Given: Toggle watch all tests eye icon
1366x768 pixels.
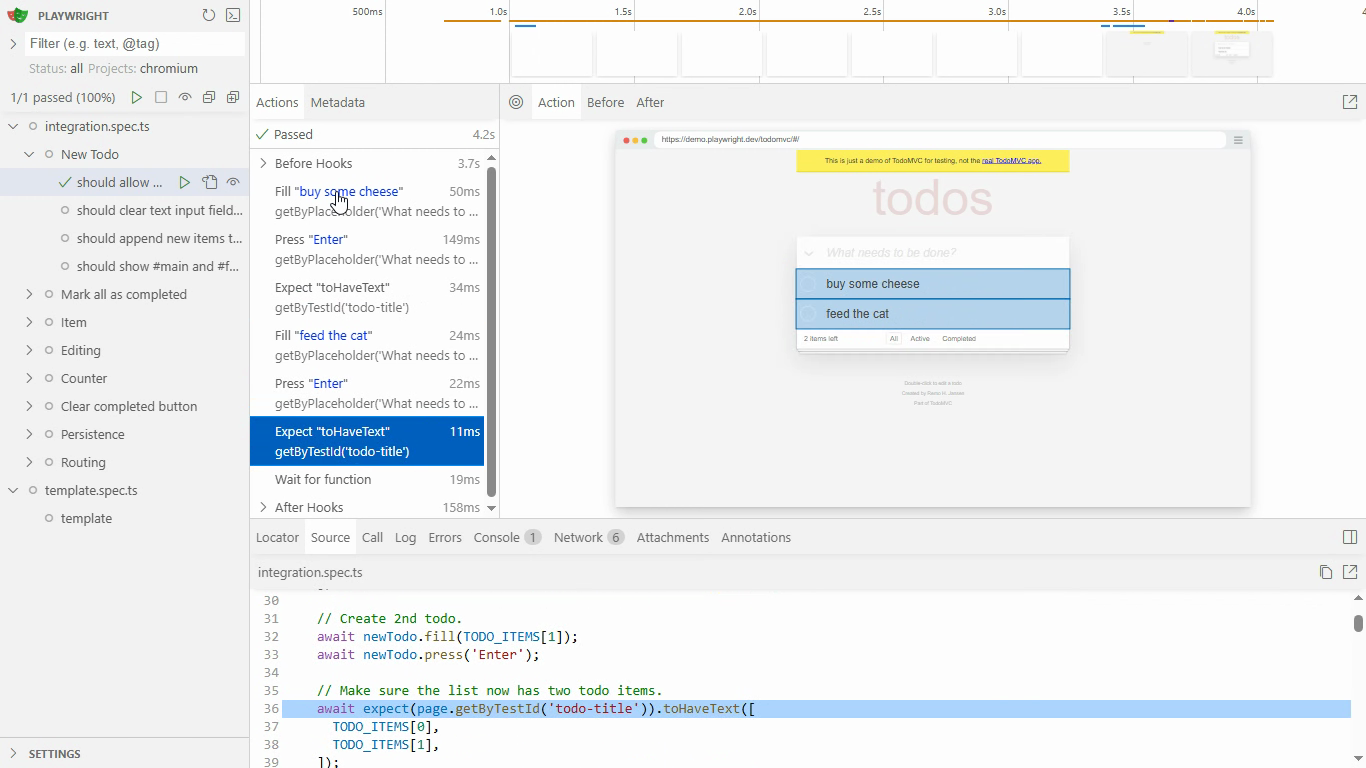Looking at the screenshot, I should click(185, 97).
